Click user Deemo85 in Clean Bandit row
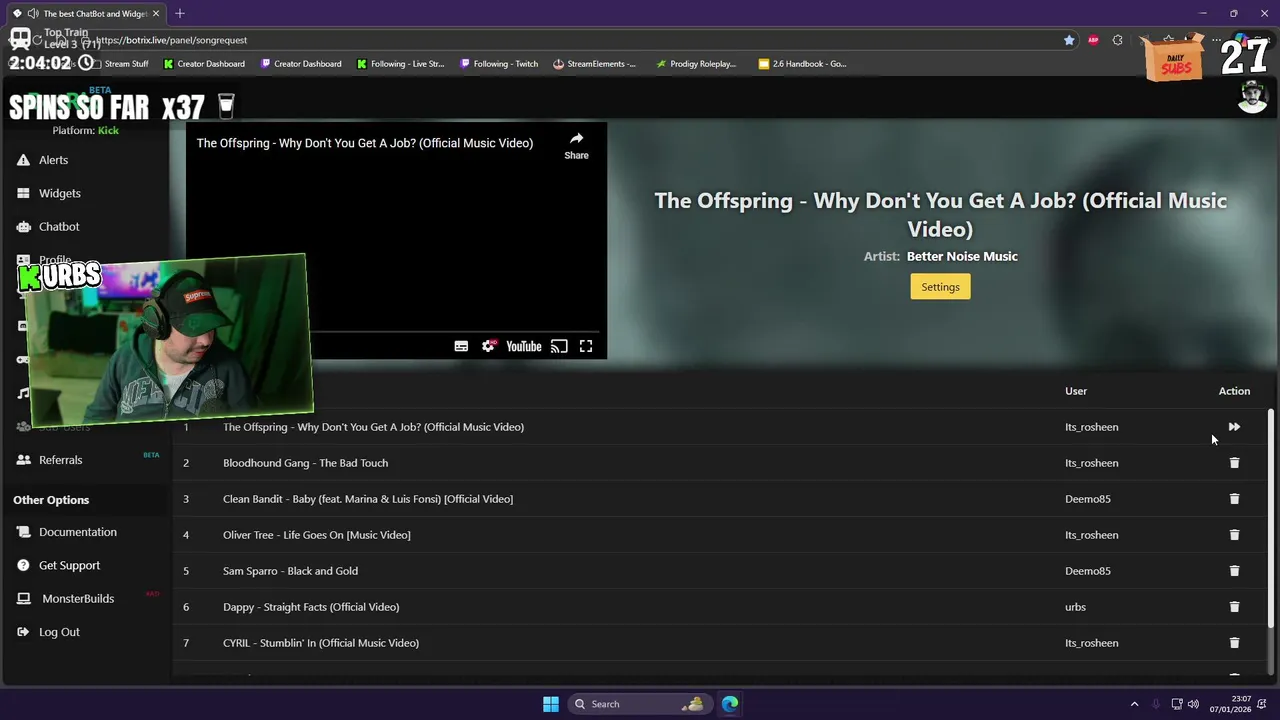 [1088, 499]
